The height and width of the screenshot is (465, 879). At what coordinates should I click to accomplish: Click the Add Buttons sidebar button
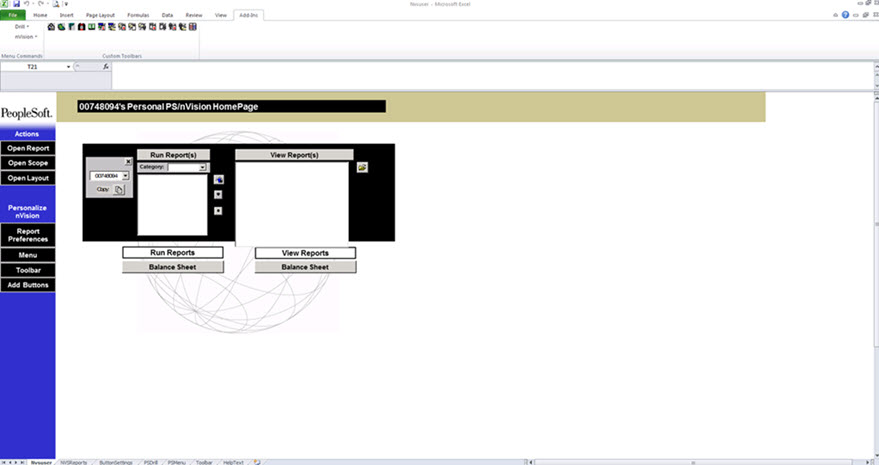28,285
